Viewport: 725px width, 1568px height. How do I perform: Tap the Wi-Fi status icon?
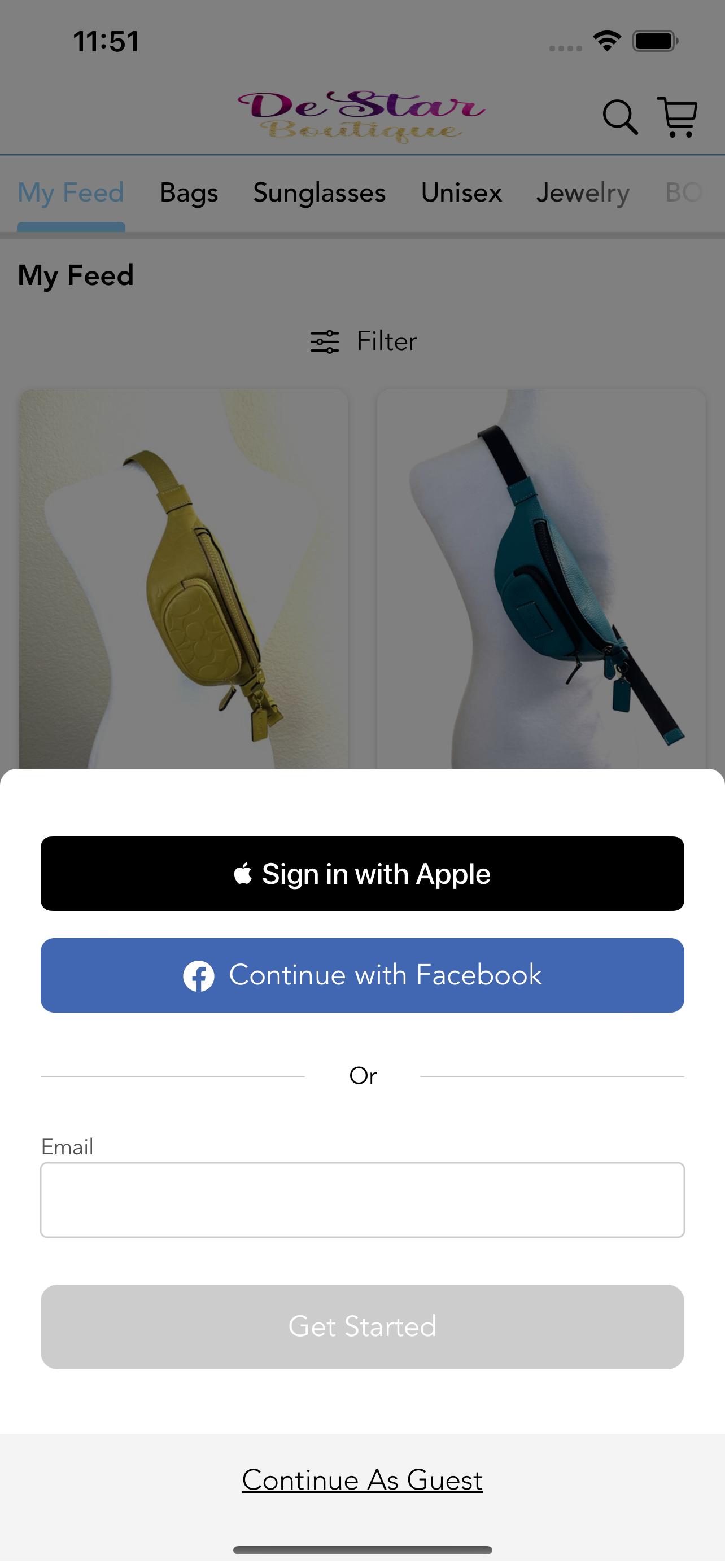click(x=607, y=41)
